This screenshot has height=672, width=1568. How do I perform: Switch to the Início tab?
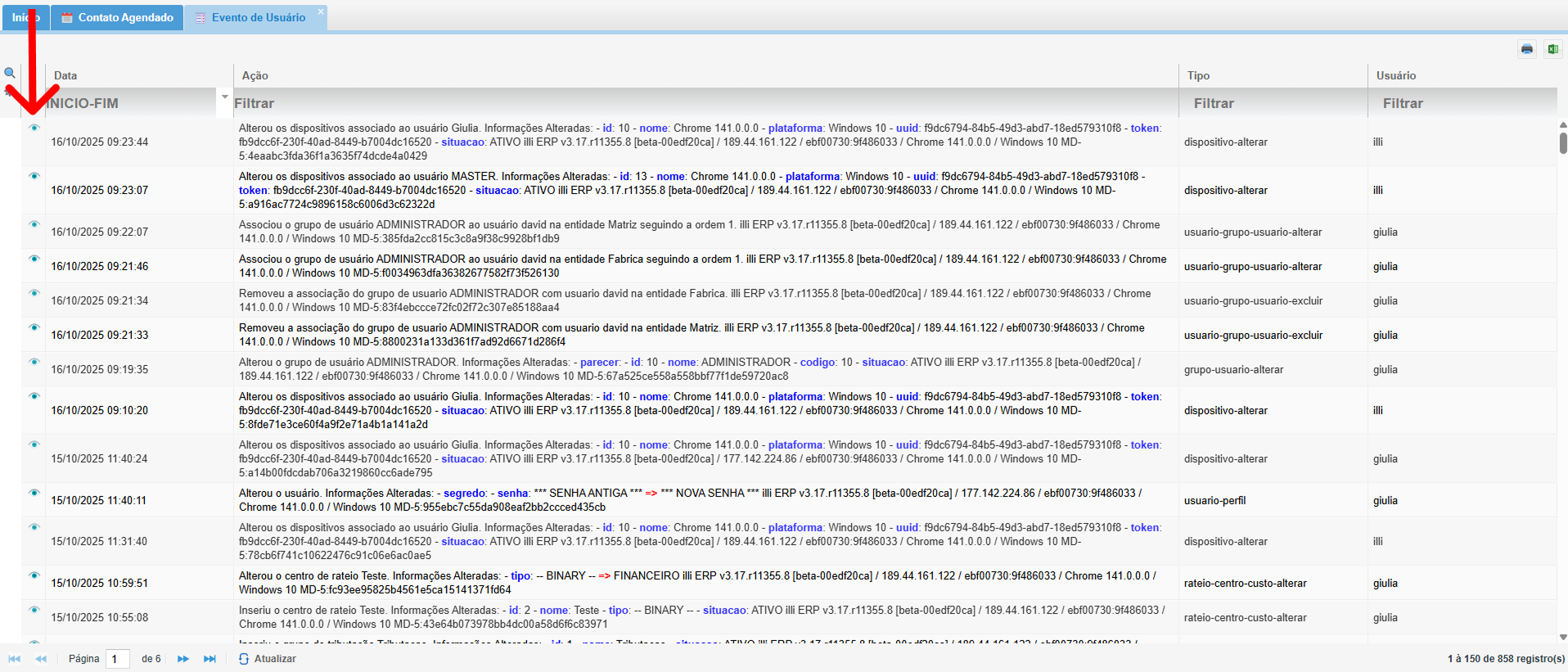click(x=25, y=17)
